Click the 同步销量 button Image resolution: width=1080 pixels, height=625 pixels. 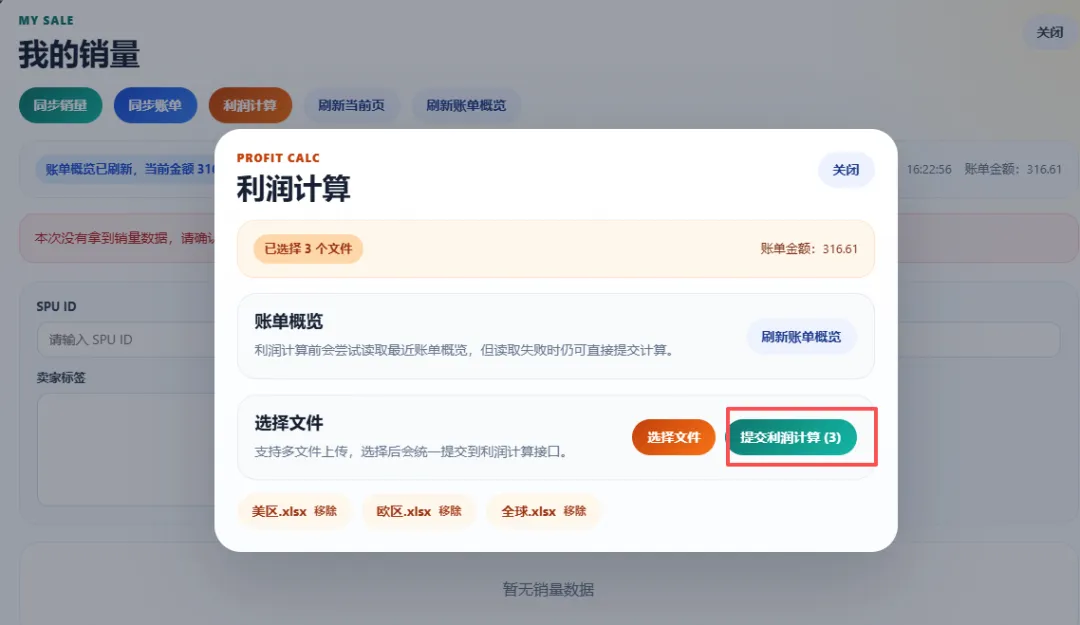[x=61, y=105]
